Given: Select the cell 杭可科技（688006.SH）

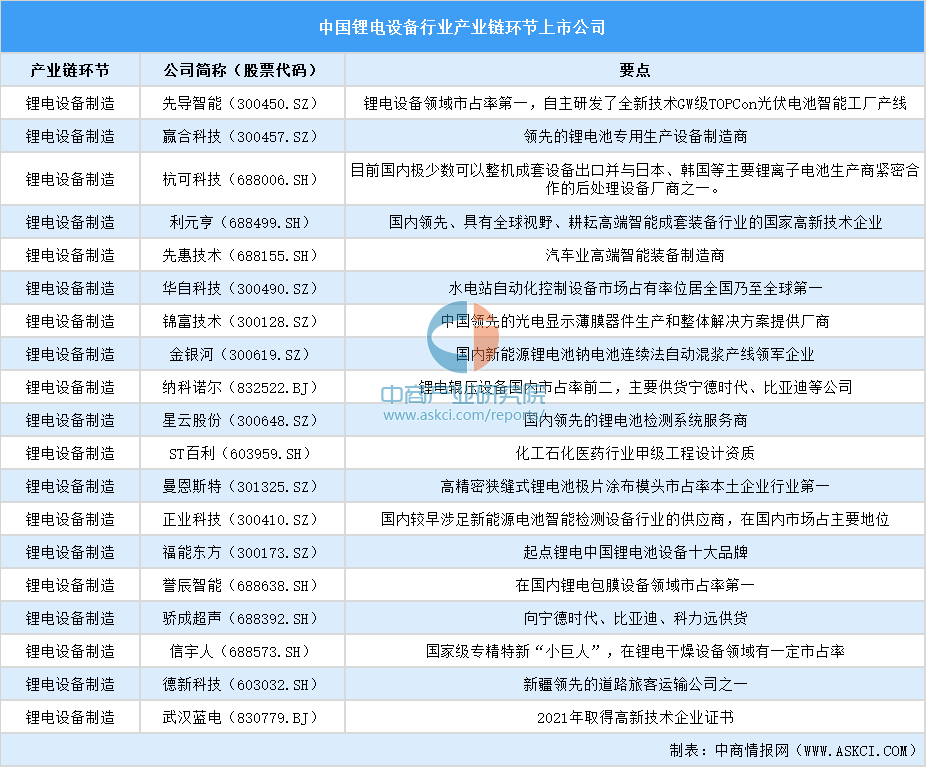Looking at the screenshot, I should tap(242, 179).
